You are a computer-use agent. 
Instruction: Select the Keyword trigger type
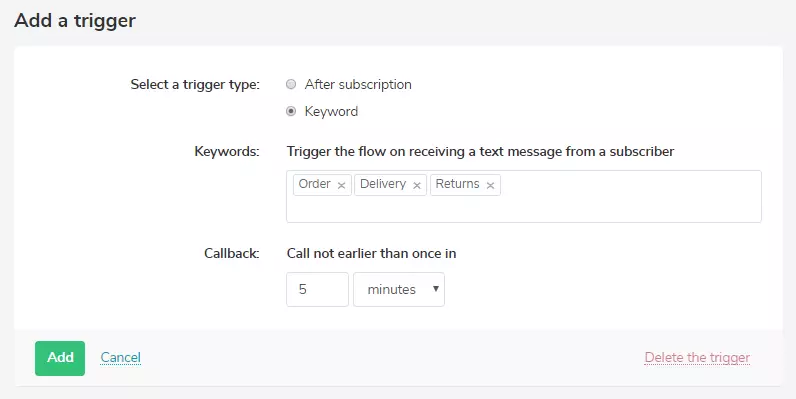click(291, 111)
